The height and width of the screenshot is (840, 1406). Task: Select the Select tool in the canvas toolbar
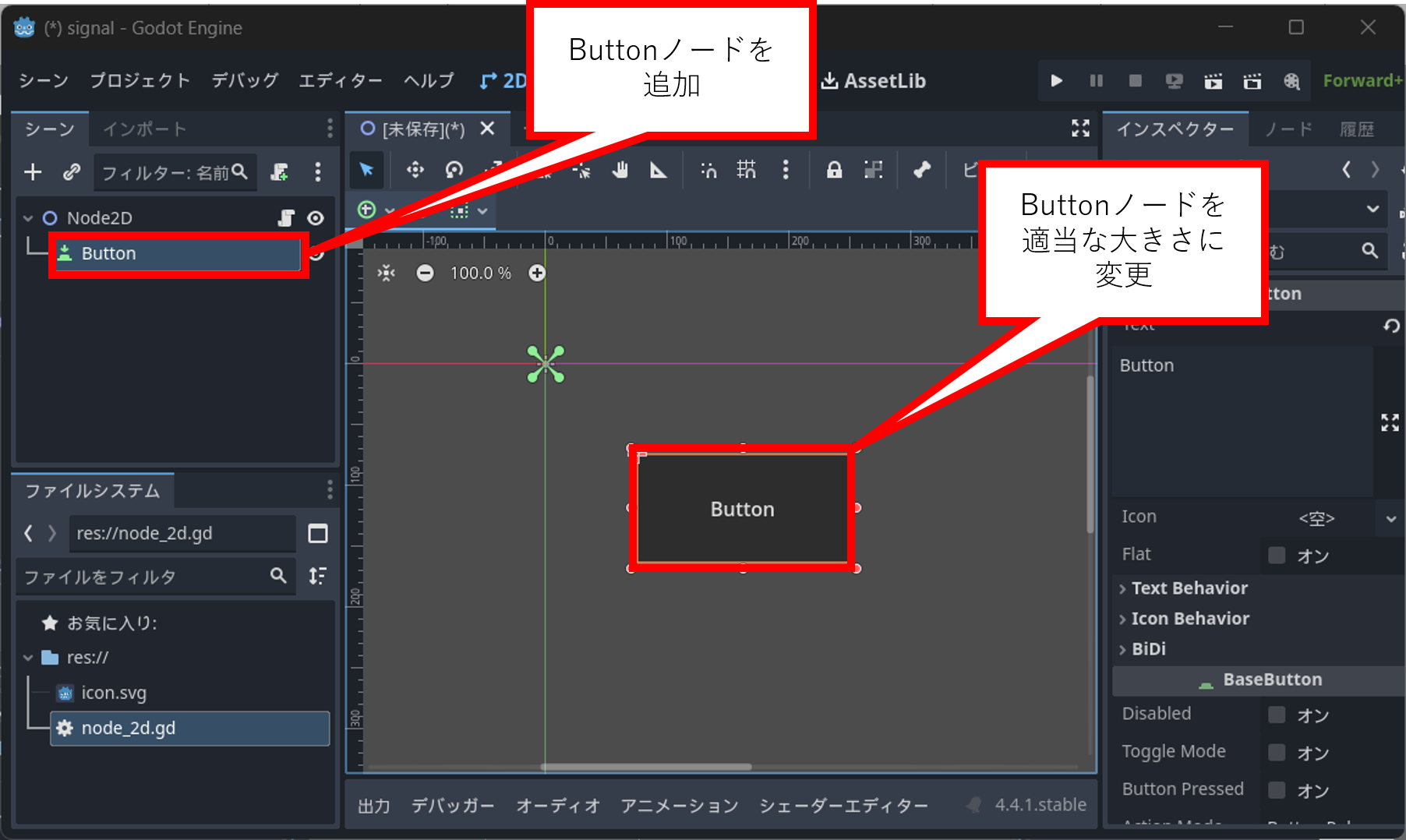tap(366, 170)
